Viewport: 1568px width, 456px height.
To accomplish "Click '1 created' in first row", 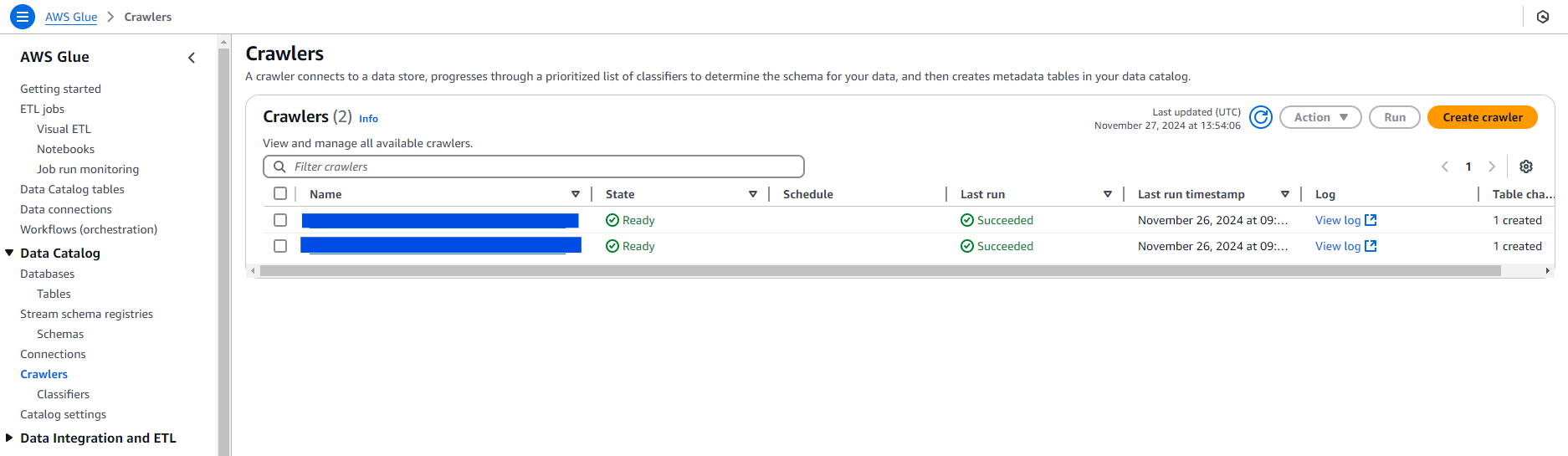I will pyautogui.click(x=1517, y=220).
